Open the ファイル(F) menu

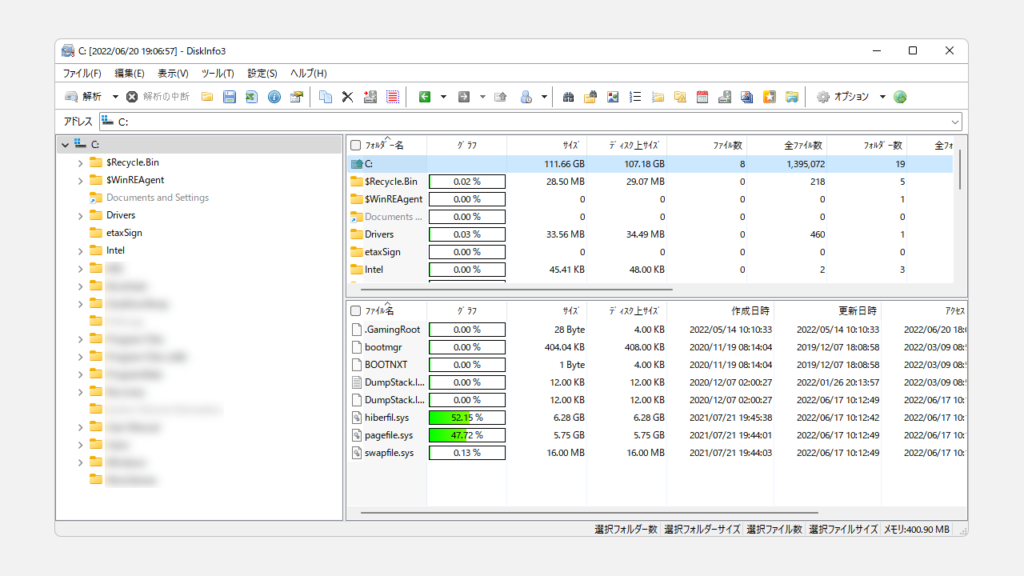click(x=82, y=73)
